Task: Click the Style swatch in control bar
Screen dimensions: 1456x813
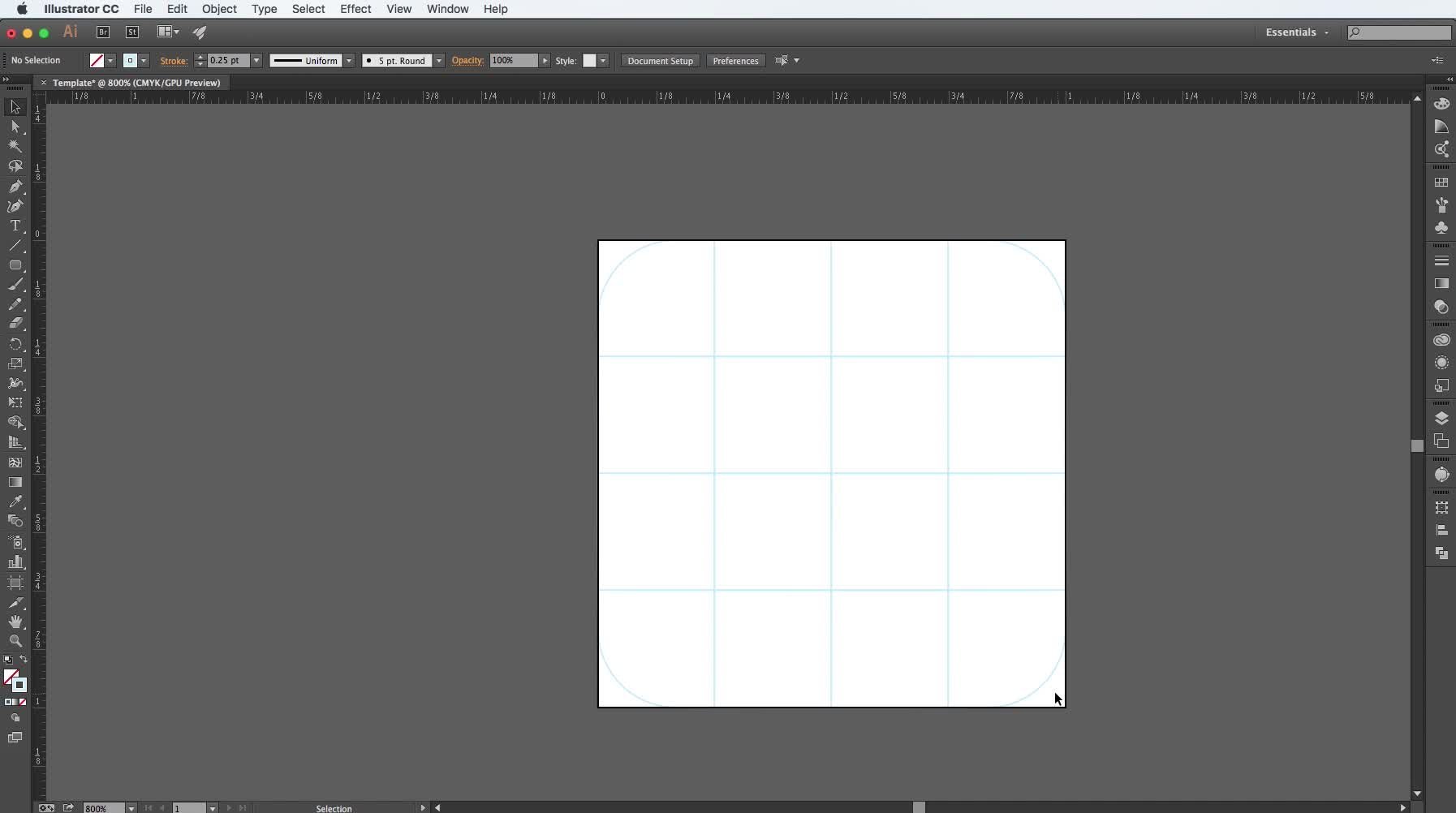Action: pos(589,61)
